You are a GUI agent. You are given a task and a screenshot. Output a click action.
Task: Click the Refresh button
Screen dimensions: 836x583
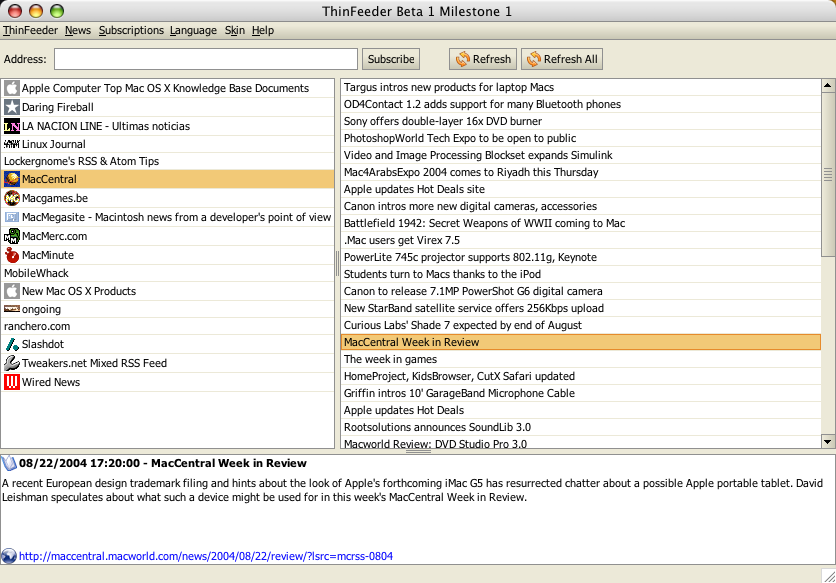(483, 59)
